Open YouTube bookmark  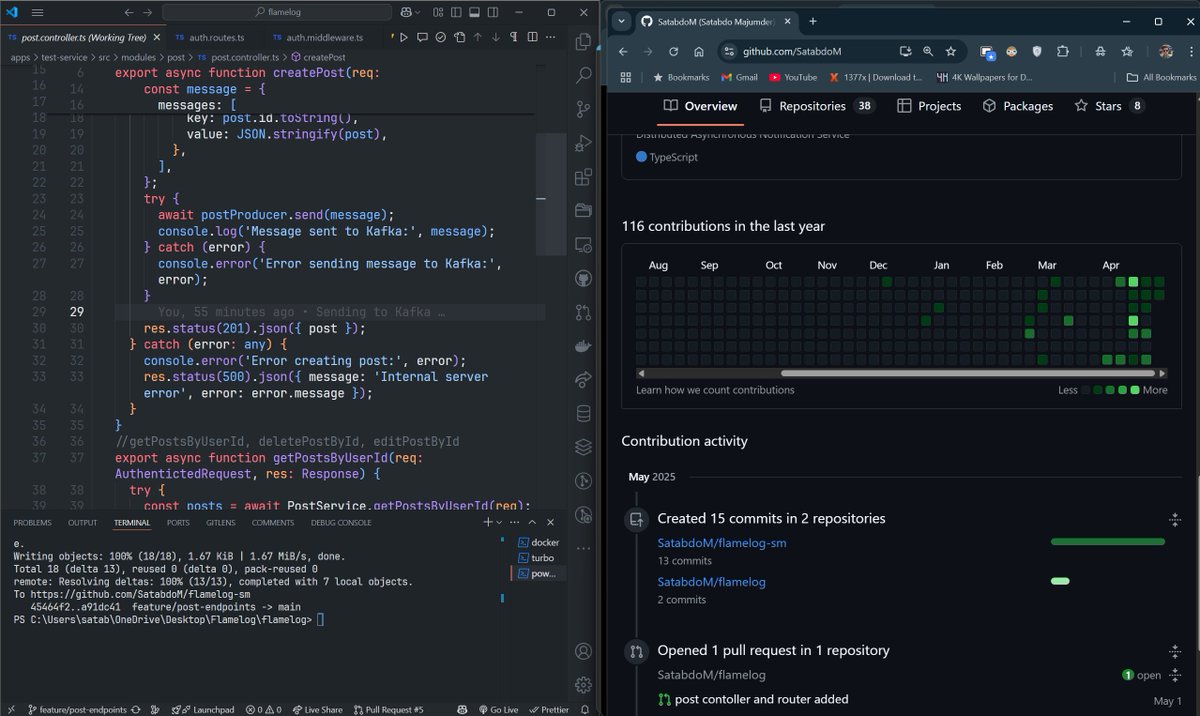click(792, 77)
